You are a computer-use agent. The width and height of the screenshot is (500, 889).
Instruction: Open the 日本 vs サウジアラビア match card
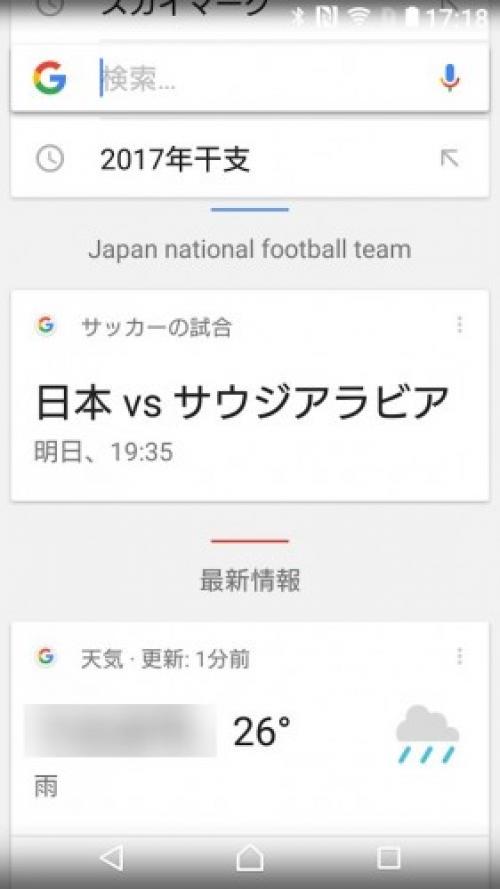250,396
